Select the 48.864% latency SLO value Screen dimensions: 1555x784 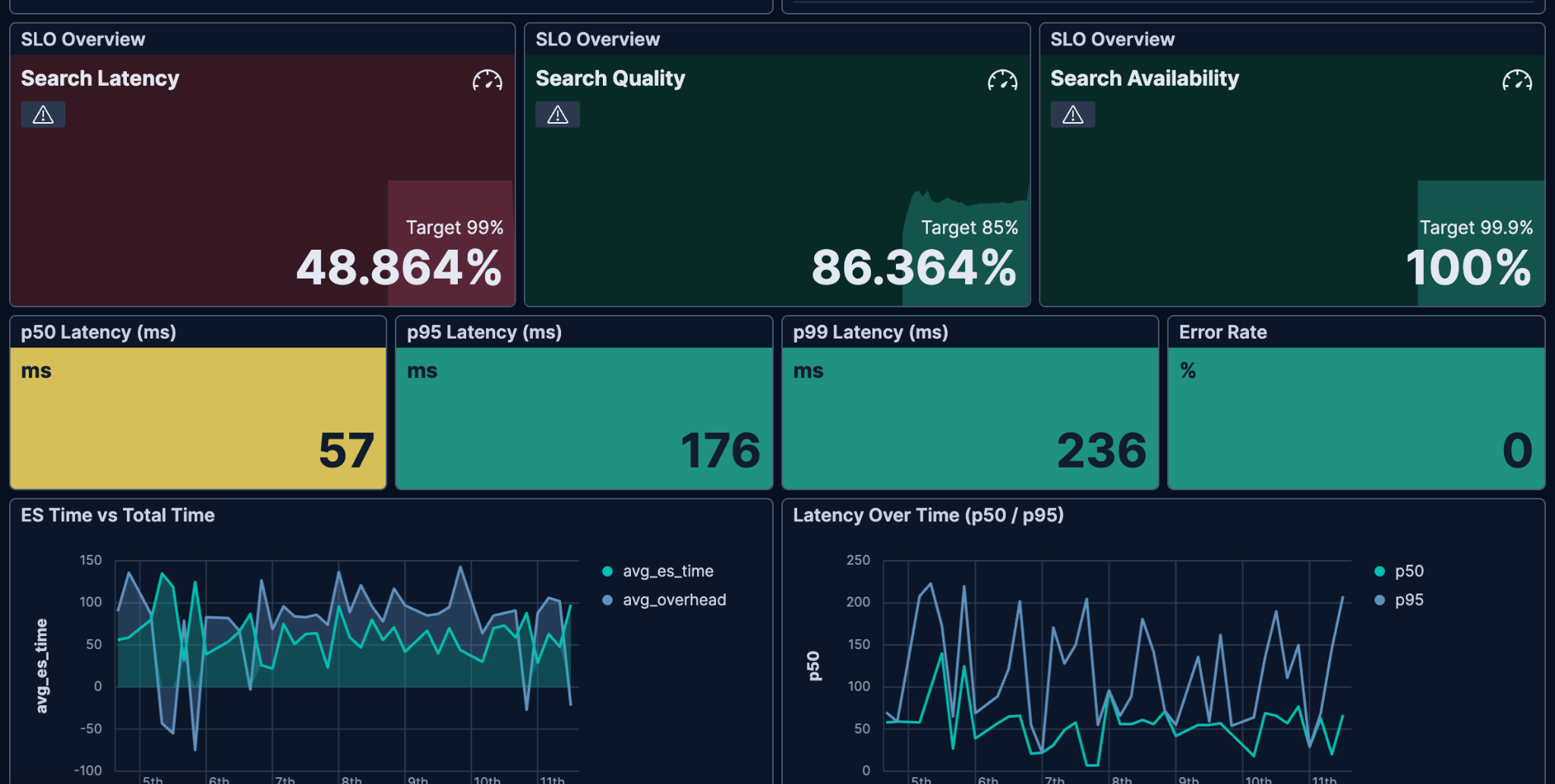pyautogui.click(x=399, y=268)
